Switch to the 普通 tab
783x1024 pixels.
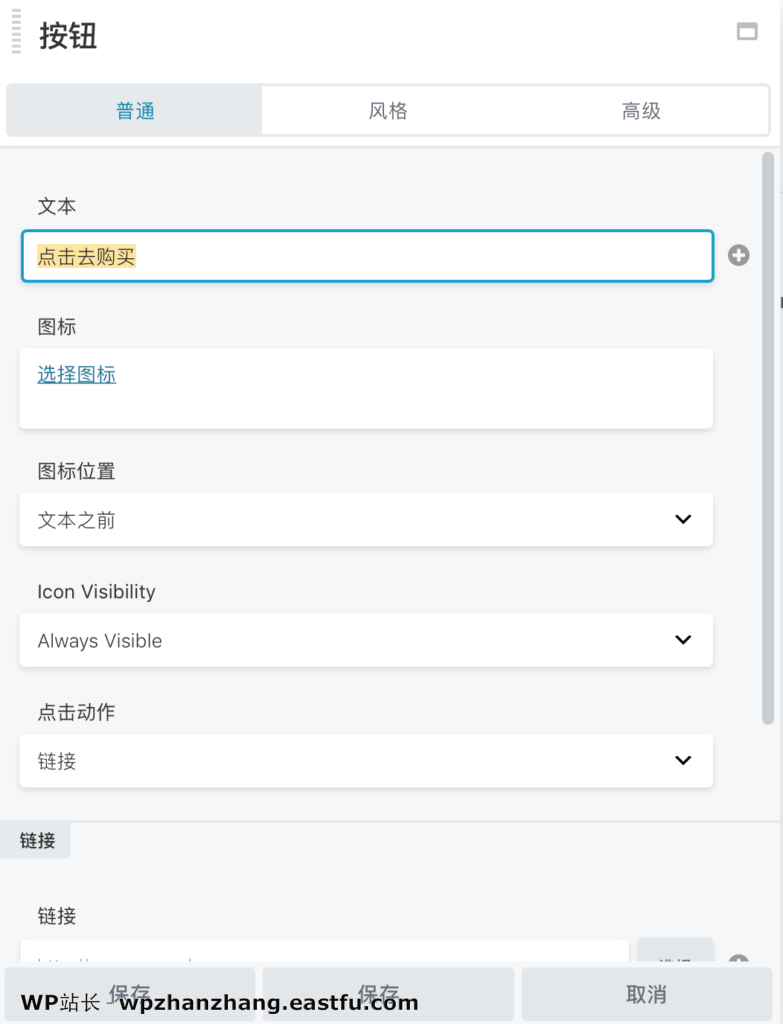135,111
